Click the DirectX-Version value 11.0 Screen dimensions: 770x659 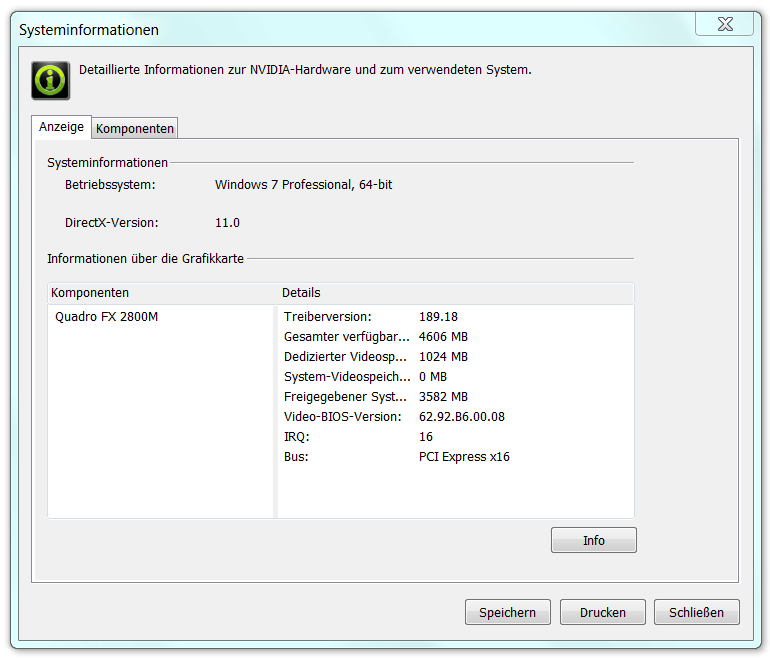click(227, 223)
